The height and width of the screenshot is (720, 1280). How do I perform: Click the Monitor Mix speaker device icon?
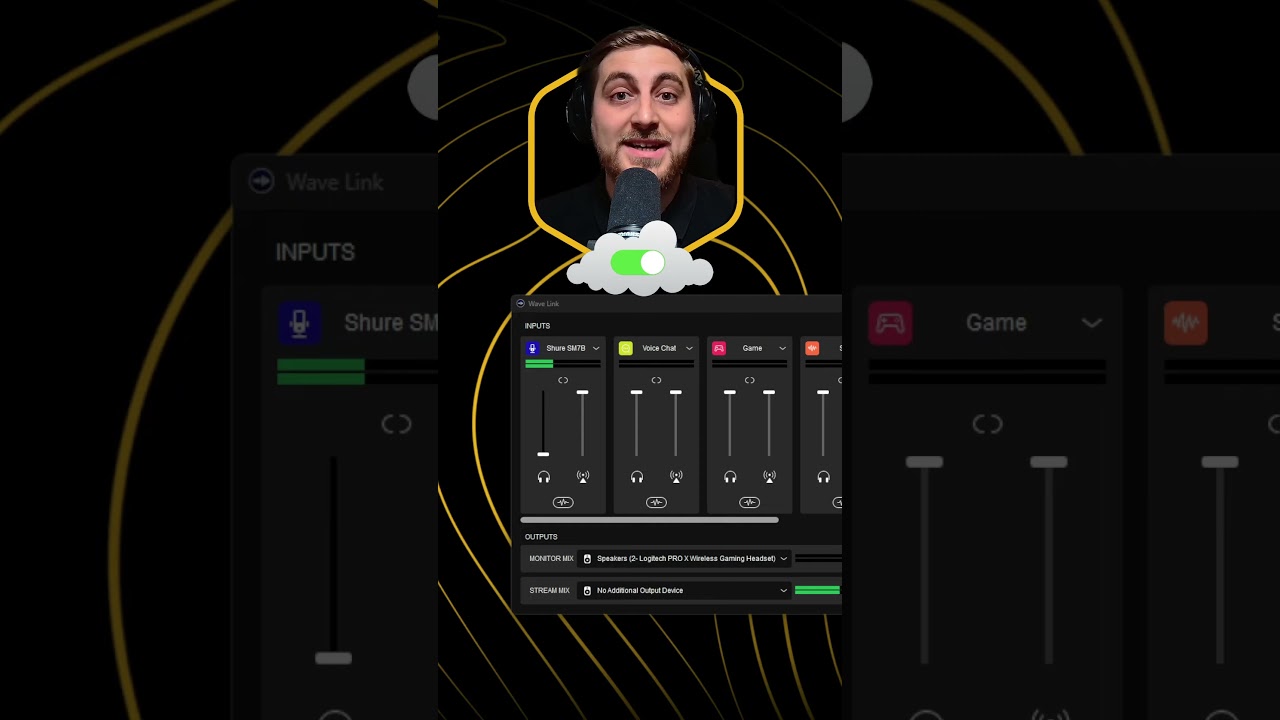(x=587, y=559)
